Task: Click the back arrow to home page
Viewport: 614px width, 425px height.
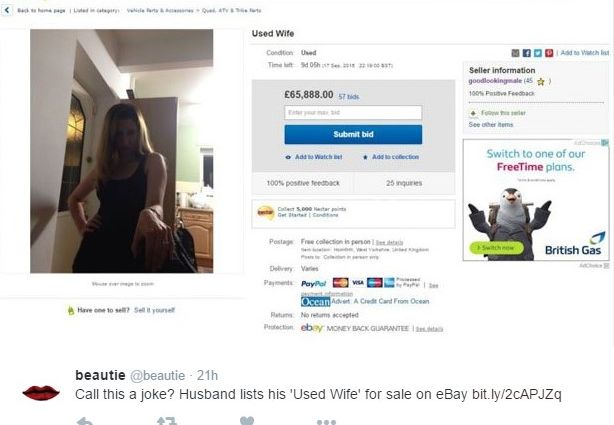Action: click(x=7, y=10)
